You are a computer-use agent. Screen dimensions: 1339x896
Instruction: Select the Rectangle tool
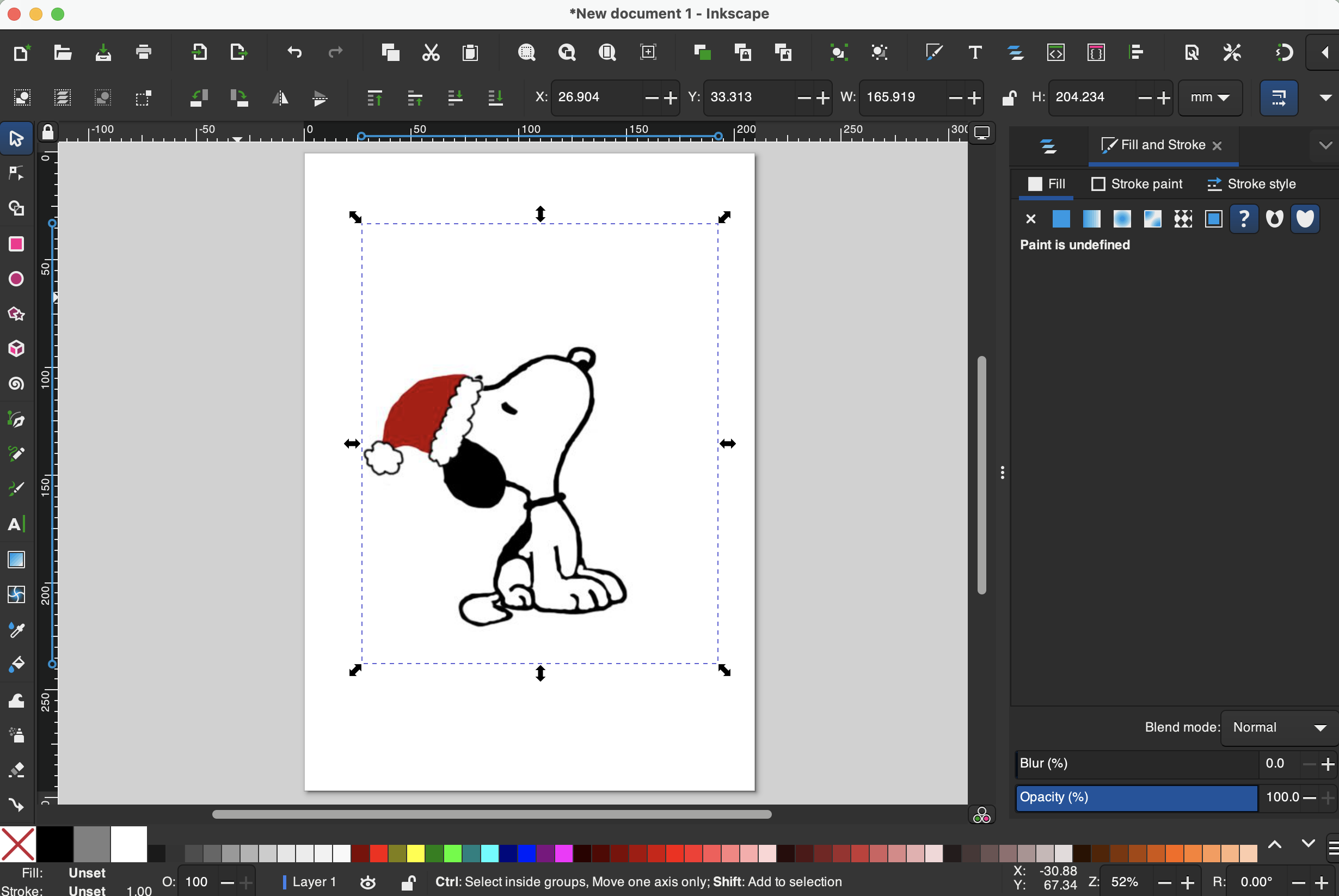pyautogui.click(x=16, y=244)
